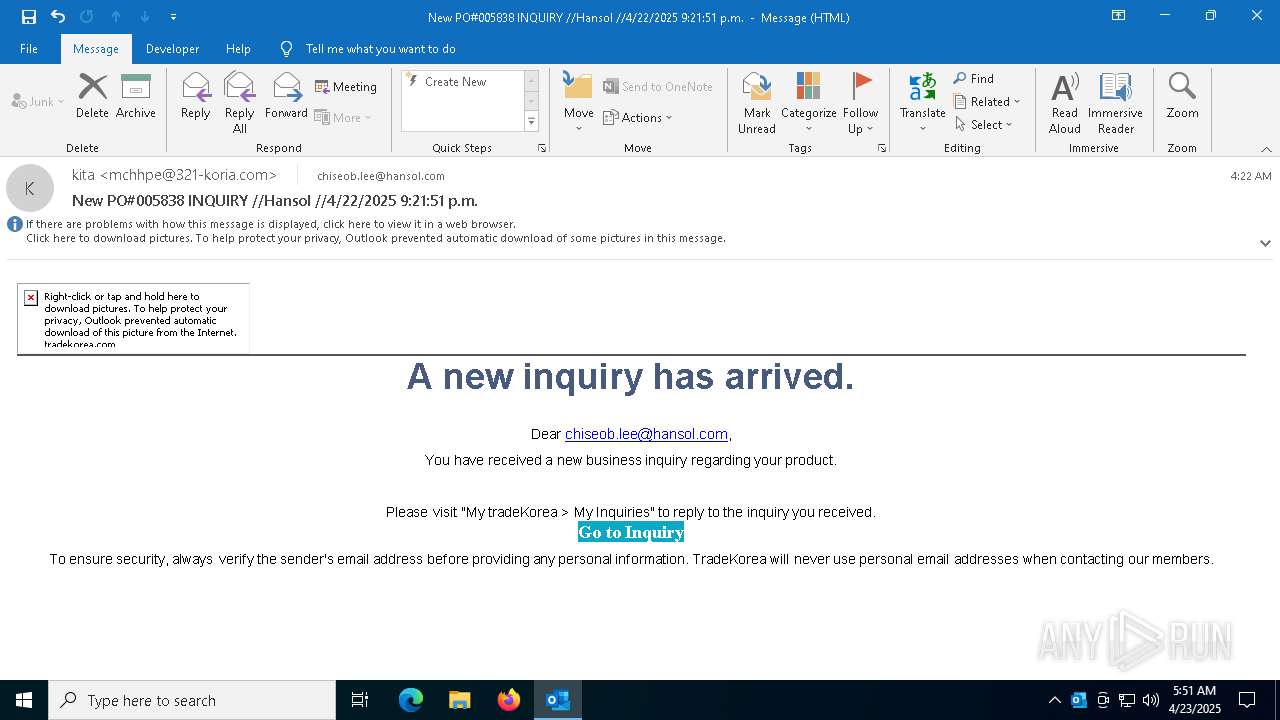The image size is (1280, 720).
Task: Expand the Quick Steps gallery
Action: 531,122
